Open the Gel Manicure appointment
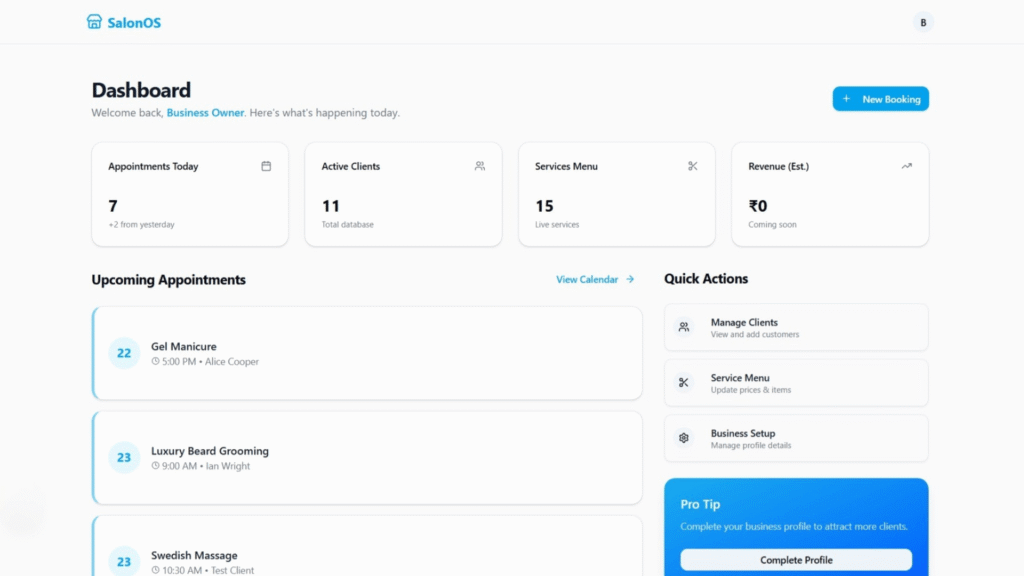The width and height of the screenshot is (1024, 576). pyautogui.click(x=367, y=353)
